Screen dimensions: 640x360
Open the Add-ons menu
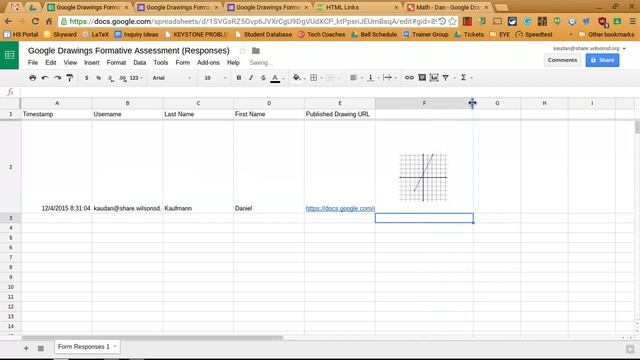click(x=208, y=62)
